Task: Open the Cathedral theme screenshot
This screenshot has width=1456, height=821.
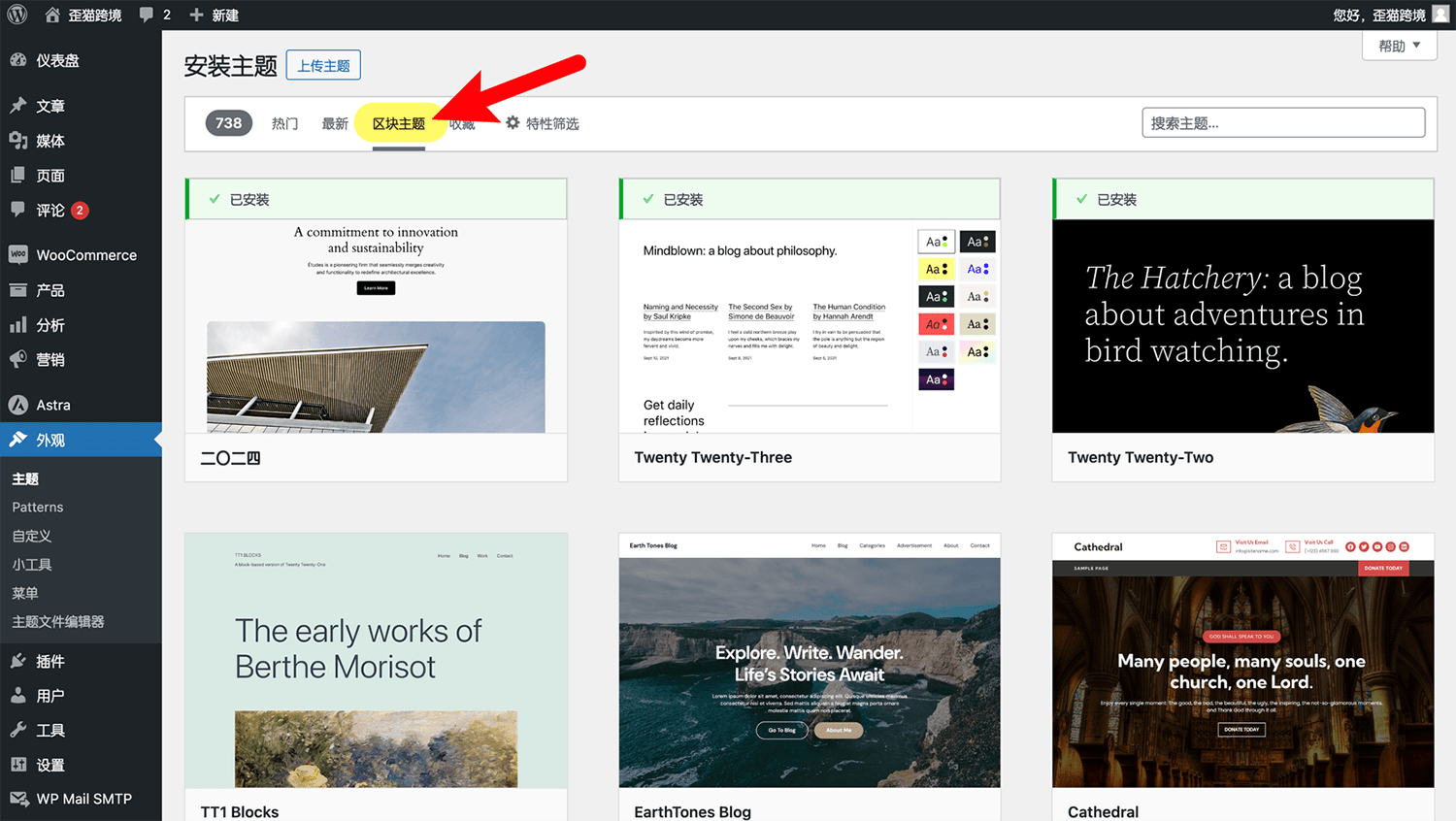Action: (x=1243, y=660)
